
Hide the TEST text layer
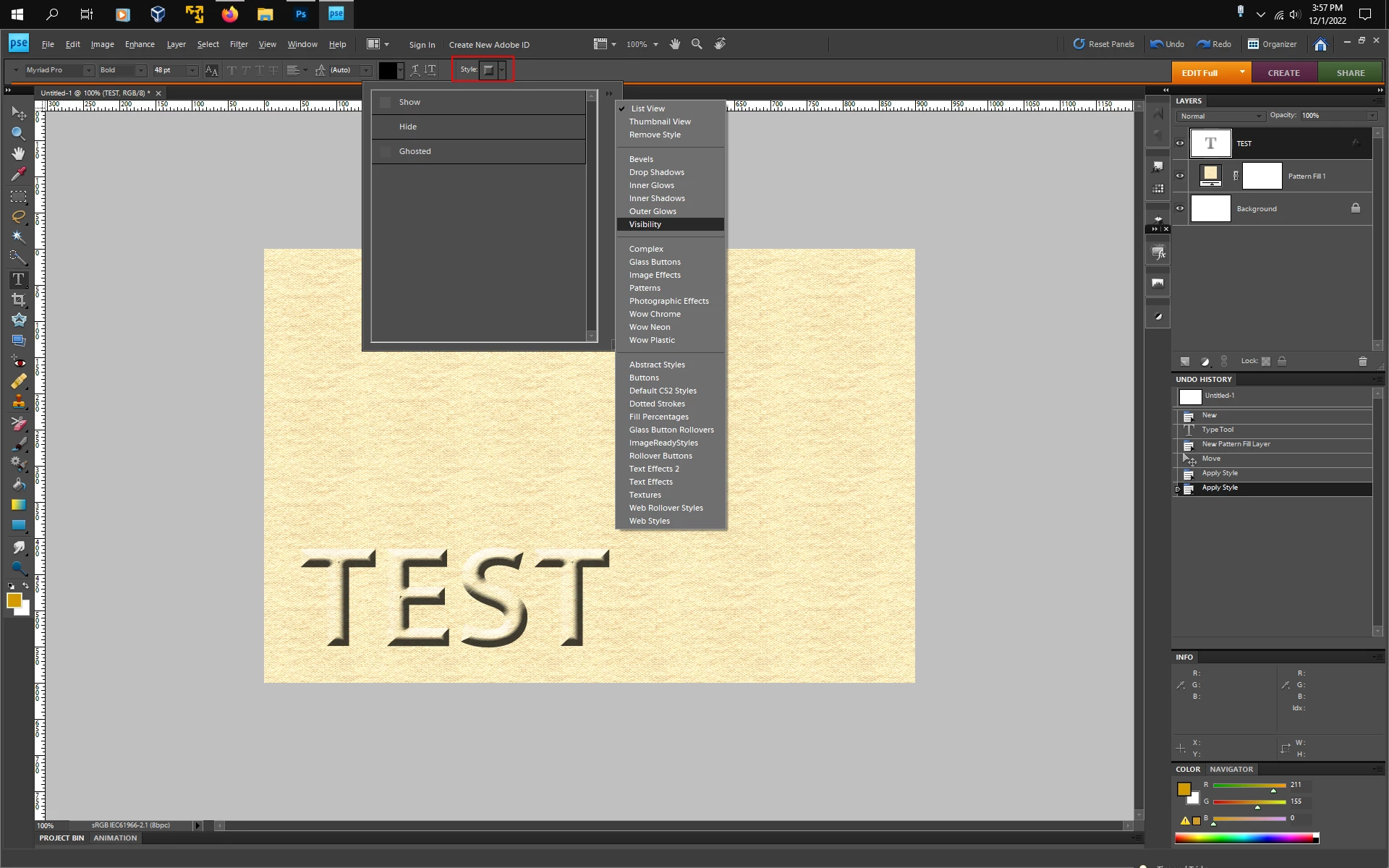click(x=1180, y=143)
